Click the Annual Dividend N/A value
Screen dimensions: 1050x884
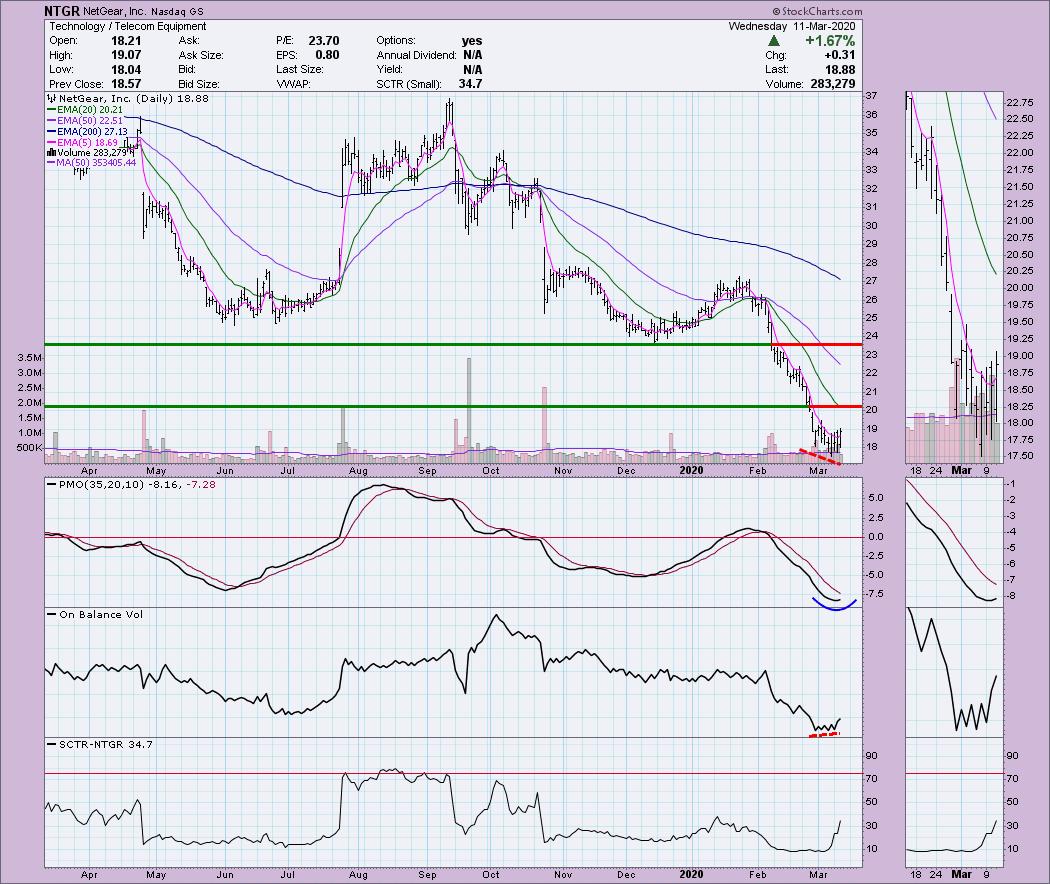click(x=472, y=55)
